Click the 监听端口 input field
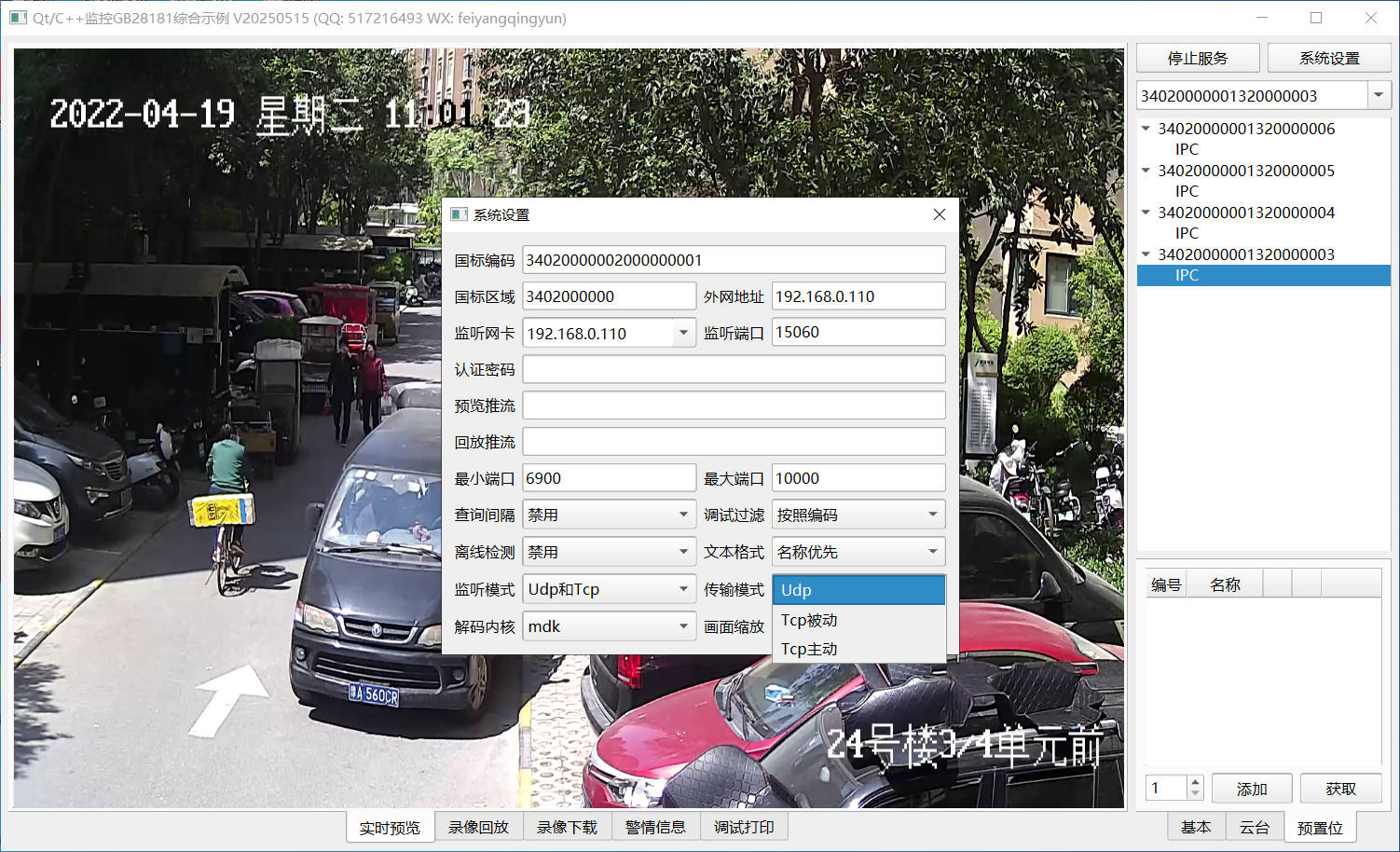 [858, 332]
